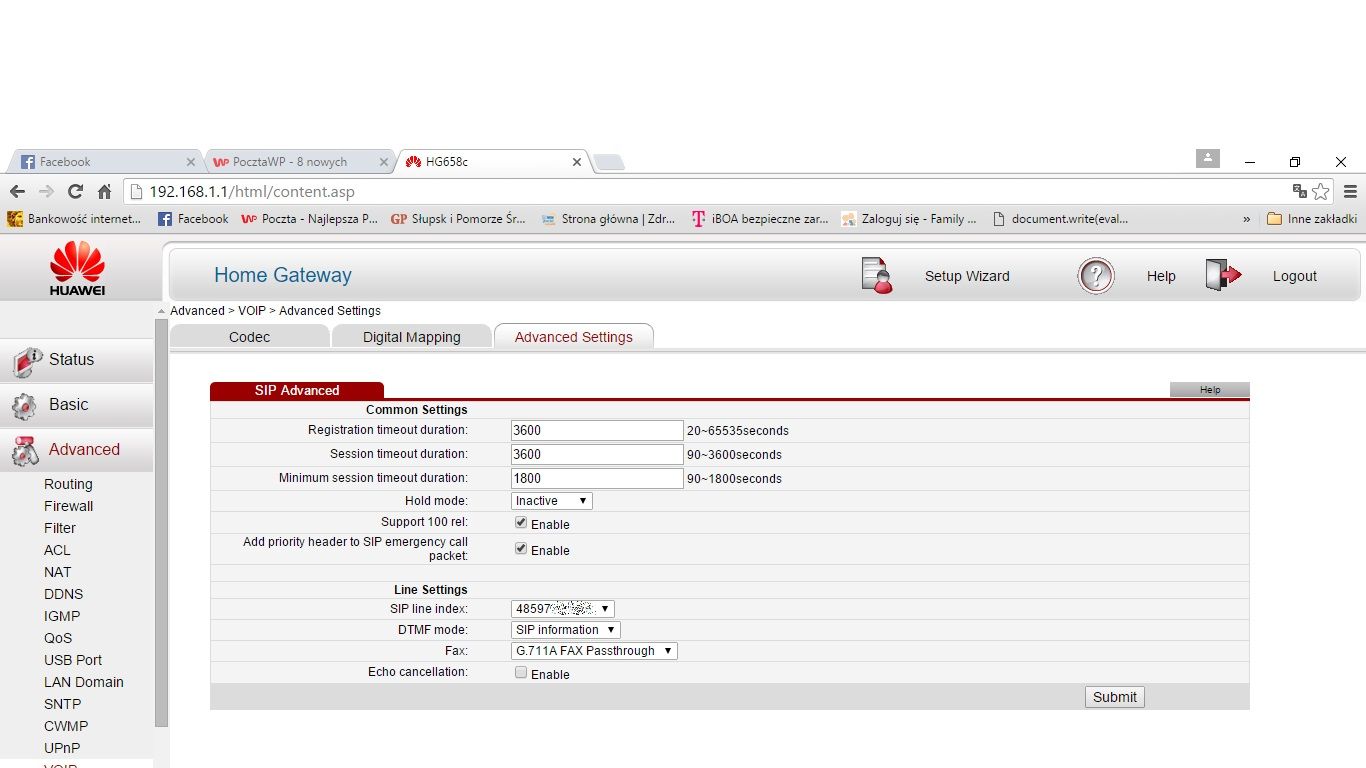Viewport: 1366px width, 768px height.
Task: Click the Advanced toolbox icon
Action: tap(24, 451)
